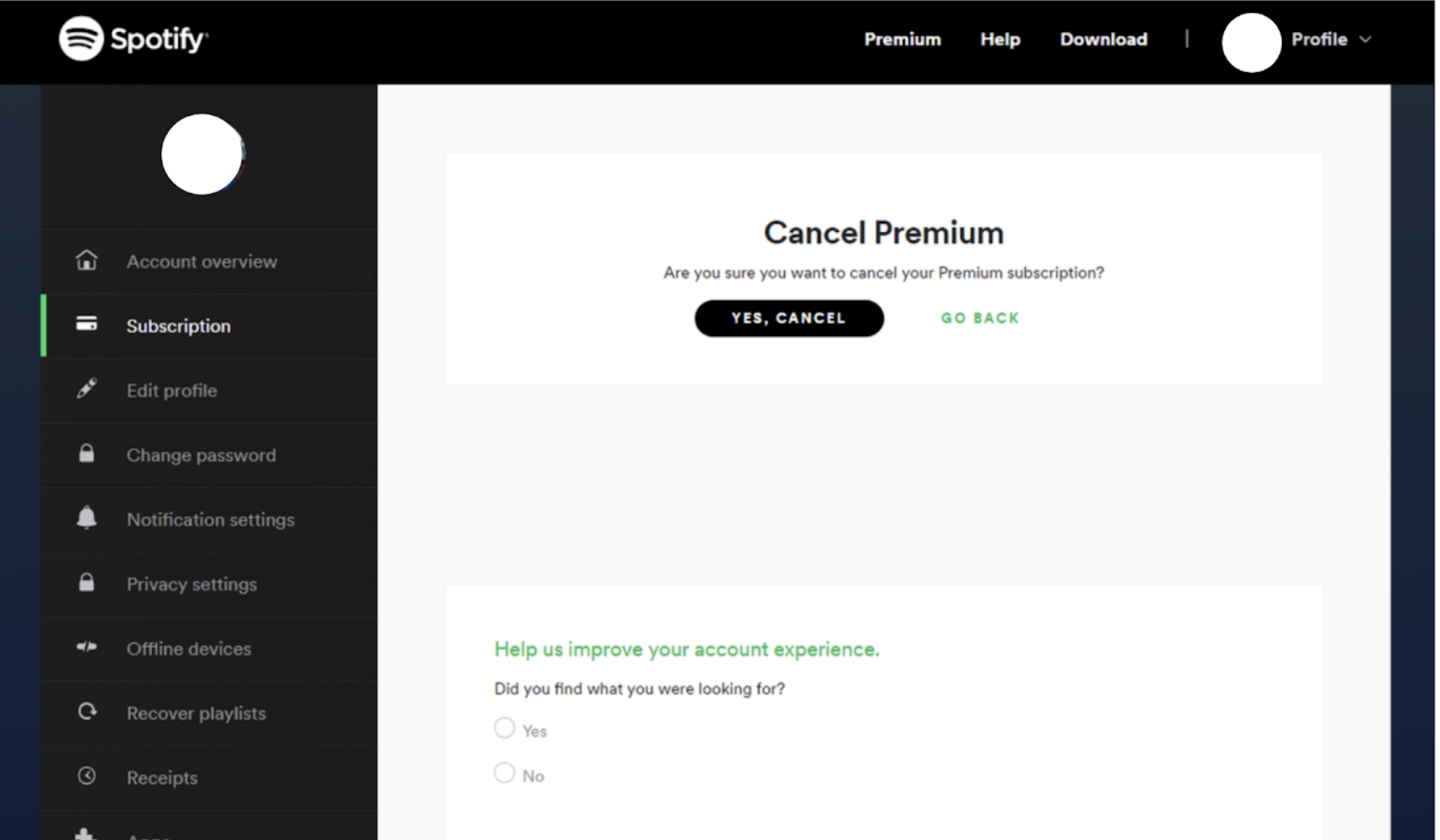Select the Offline devices icon
The height and width of the screenshot is (840, 1440).
(87, 647)
